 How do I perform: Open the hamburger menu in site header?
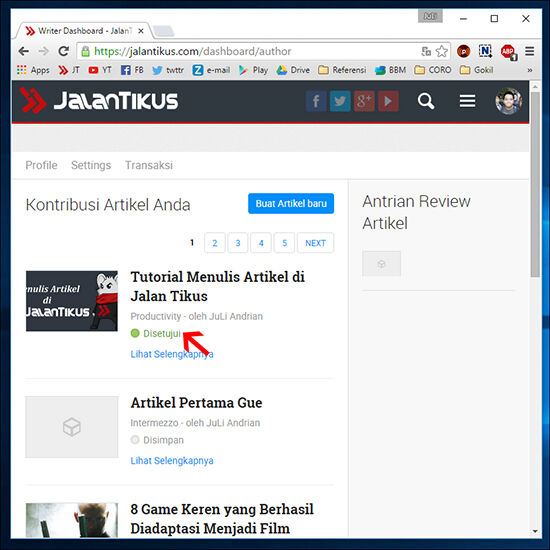[x=467, y=101]
